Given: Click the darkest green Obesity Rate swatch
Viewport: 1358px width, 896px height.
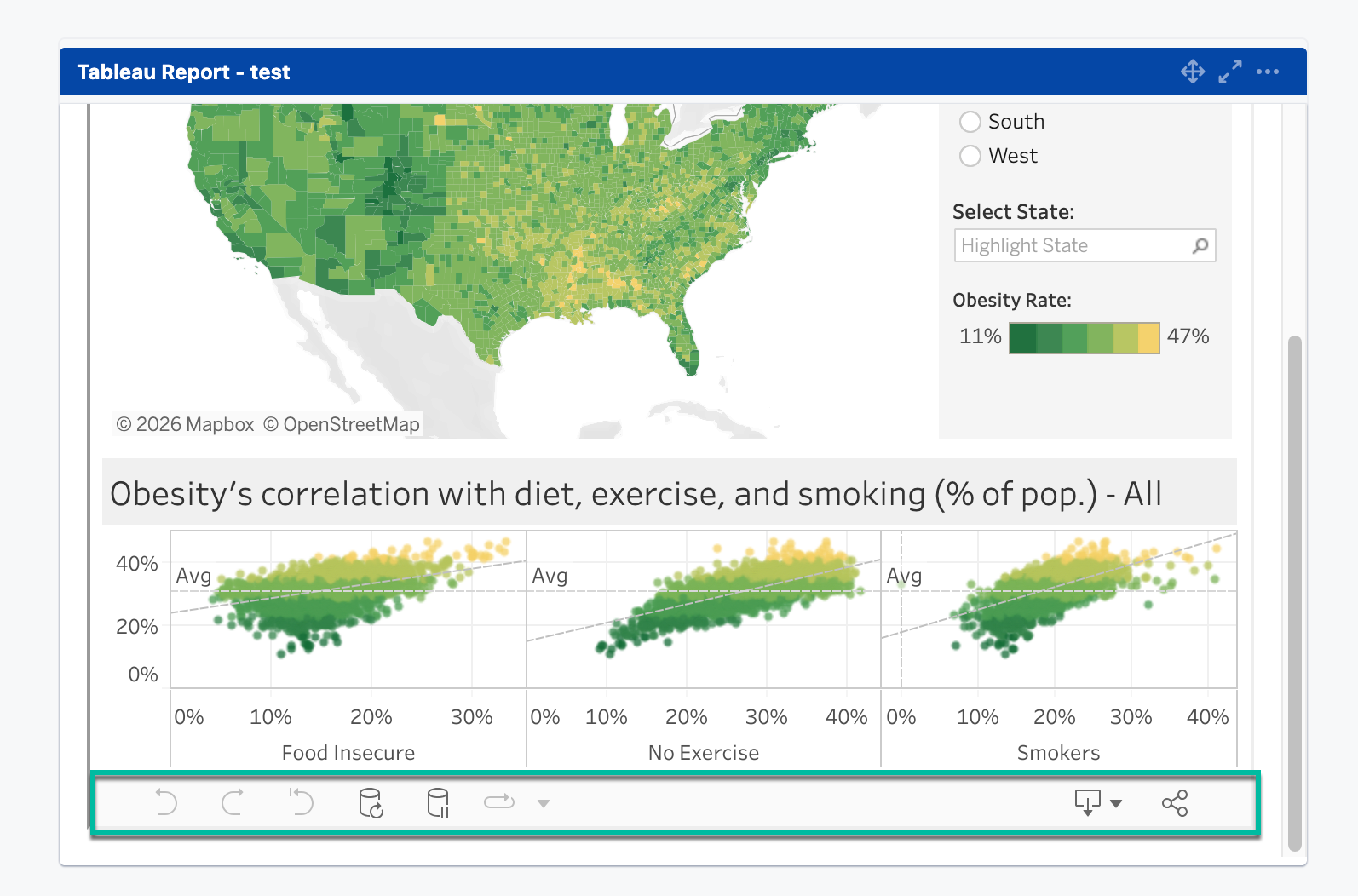Looking at the screenshot, I should pos(1022,338).
